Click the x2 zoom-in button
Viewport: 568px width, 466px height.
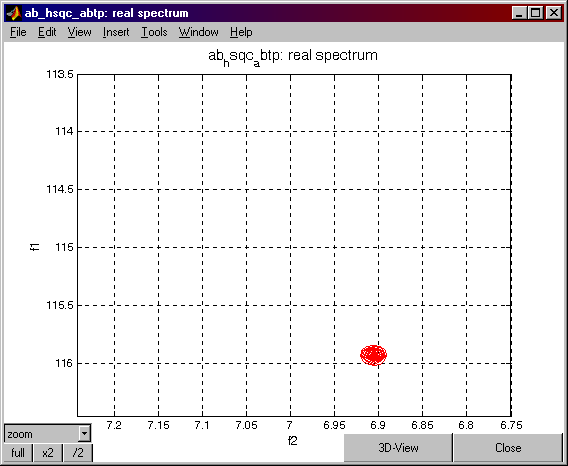pos(48,453)
